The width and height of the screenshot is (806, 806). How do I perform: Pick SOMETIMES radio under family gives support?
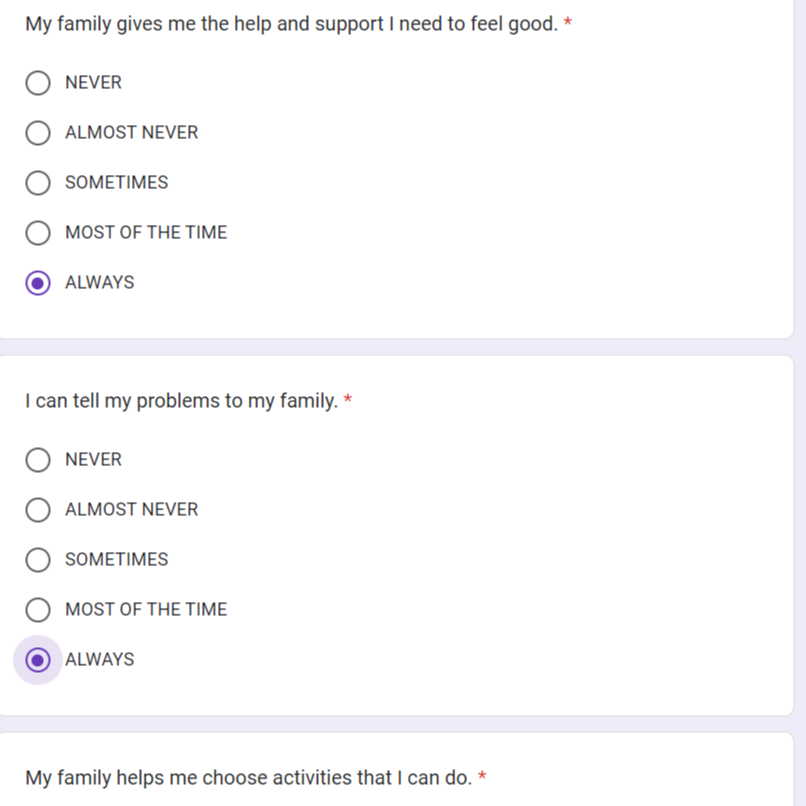38,182
